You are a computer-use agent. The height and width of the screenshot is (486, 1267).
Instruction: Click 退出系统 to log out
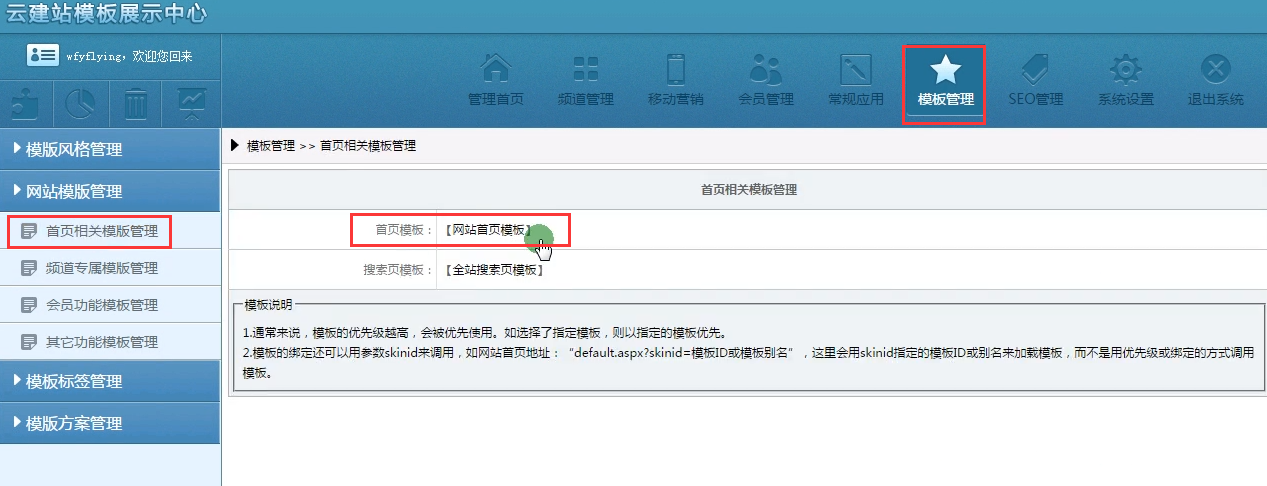(x=1215, y=69)
